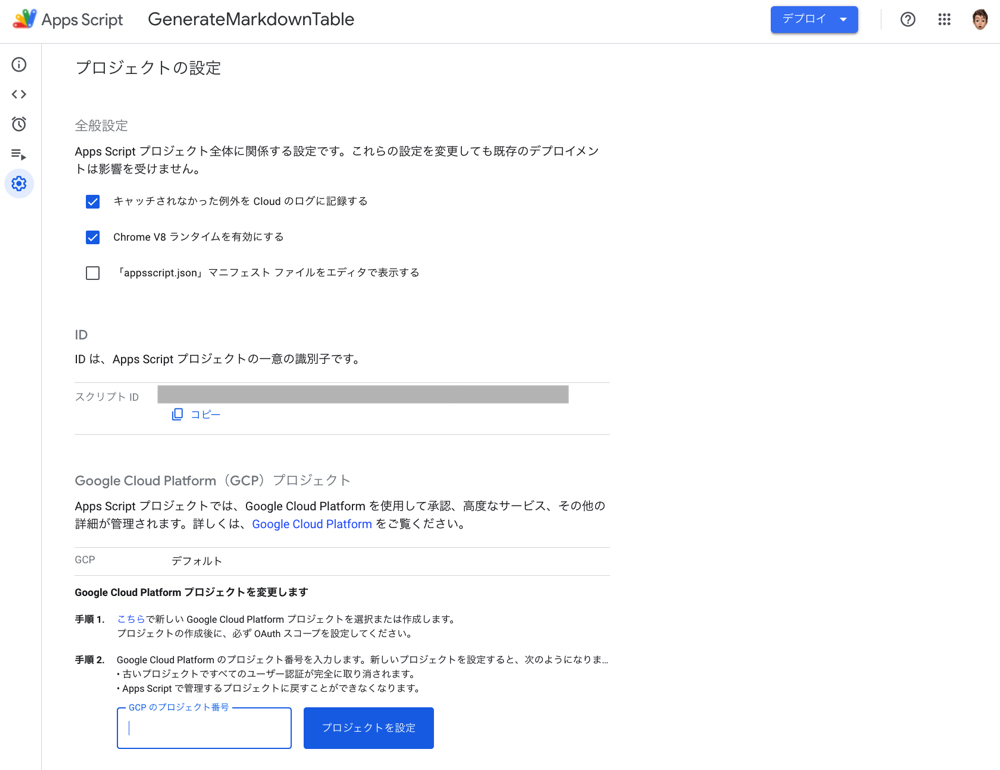Screen dimensions: 1000x770
Task: Enable showing appsscript.json manifest file in editor
Action: (93, 273)
